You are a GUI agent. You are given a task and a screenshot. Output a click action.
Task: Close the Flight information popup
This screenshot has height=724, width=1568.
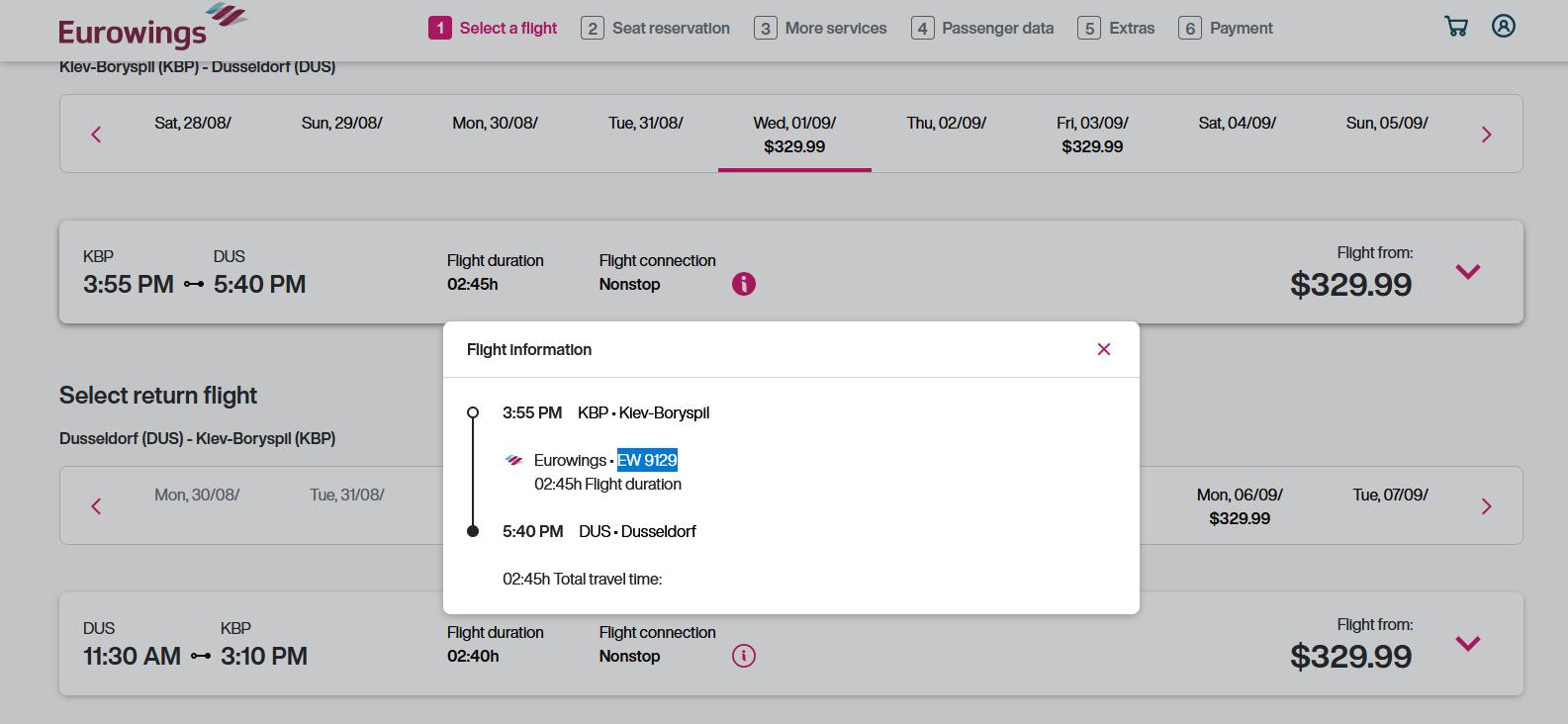click(1104, 349)
